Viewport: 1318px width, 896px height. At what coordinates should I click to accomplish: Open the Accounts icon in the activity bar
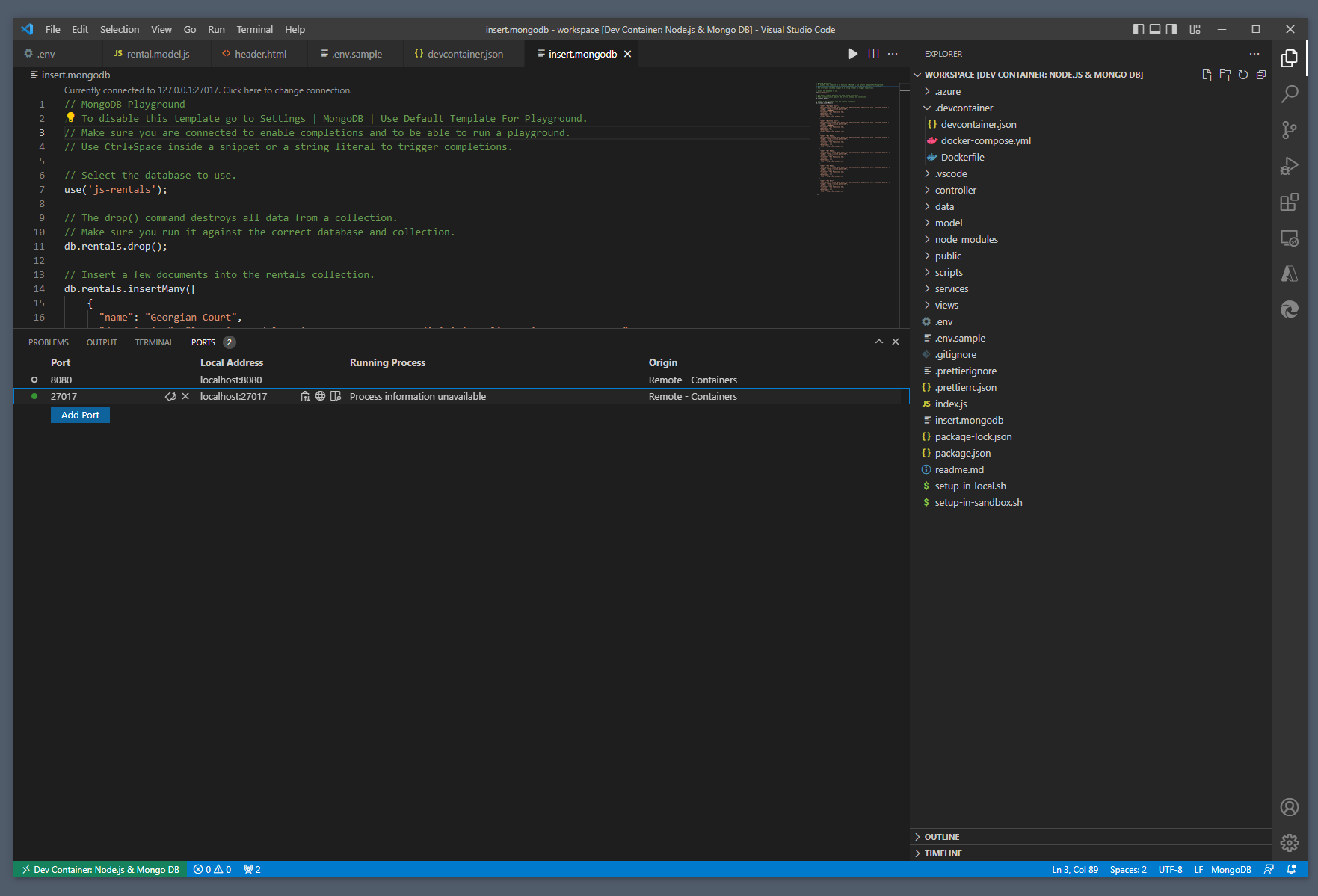(1290, 807)
